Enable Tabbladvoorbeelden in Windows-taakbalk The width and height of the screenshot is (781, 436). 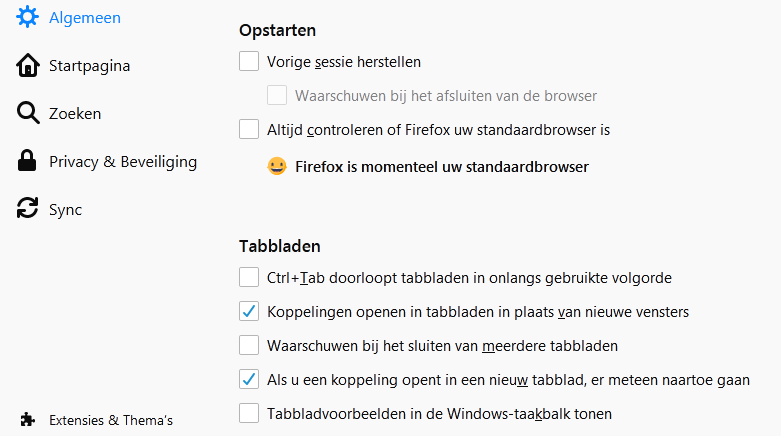[249, 413]
